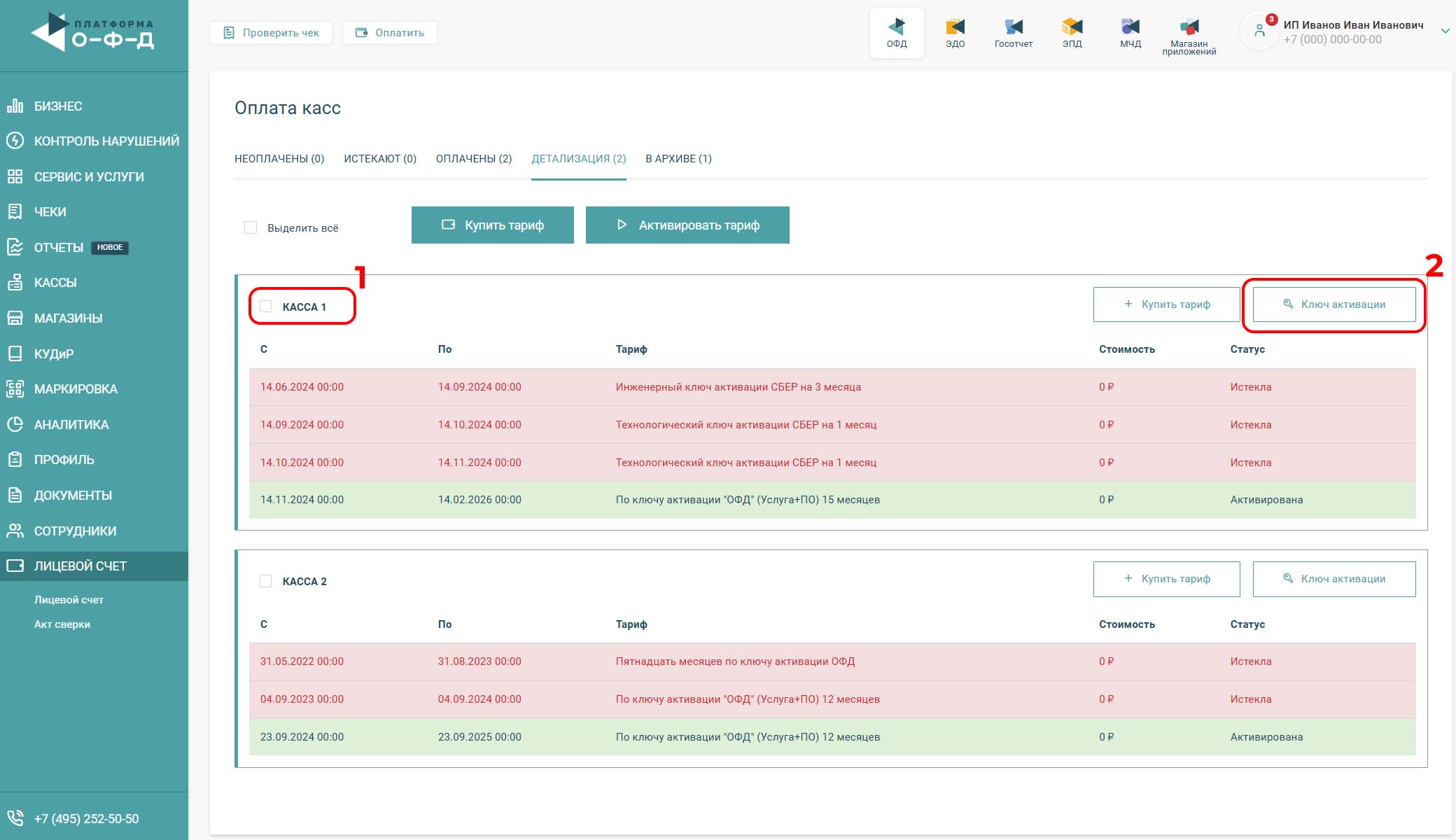Image resolution: width=1456 pixels, height=840 pixels.
Task: Click the Проверить чек button
Action: (271, 33)
